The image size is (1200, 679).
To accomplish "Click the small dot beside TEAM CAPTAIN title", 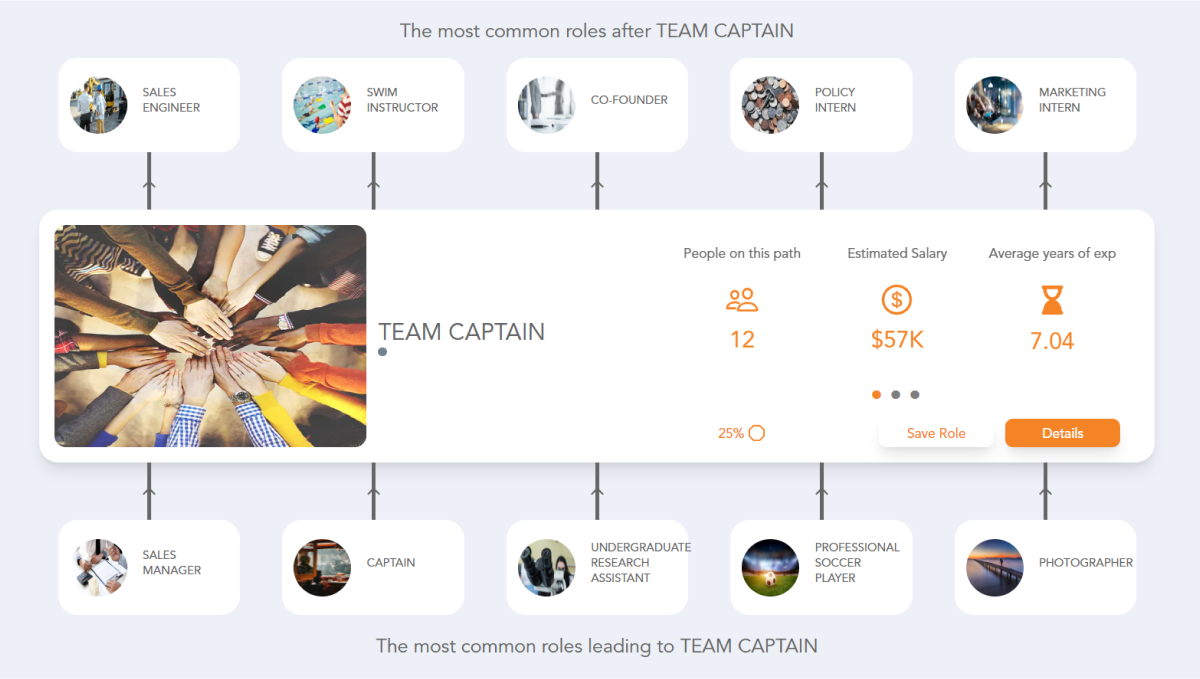I will (x=381, y=351).
